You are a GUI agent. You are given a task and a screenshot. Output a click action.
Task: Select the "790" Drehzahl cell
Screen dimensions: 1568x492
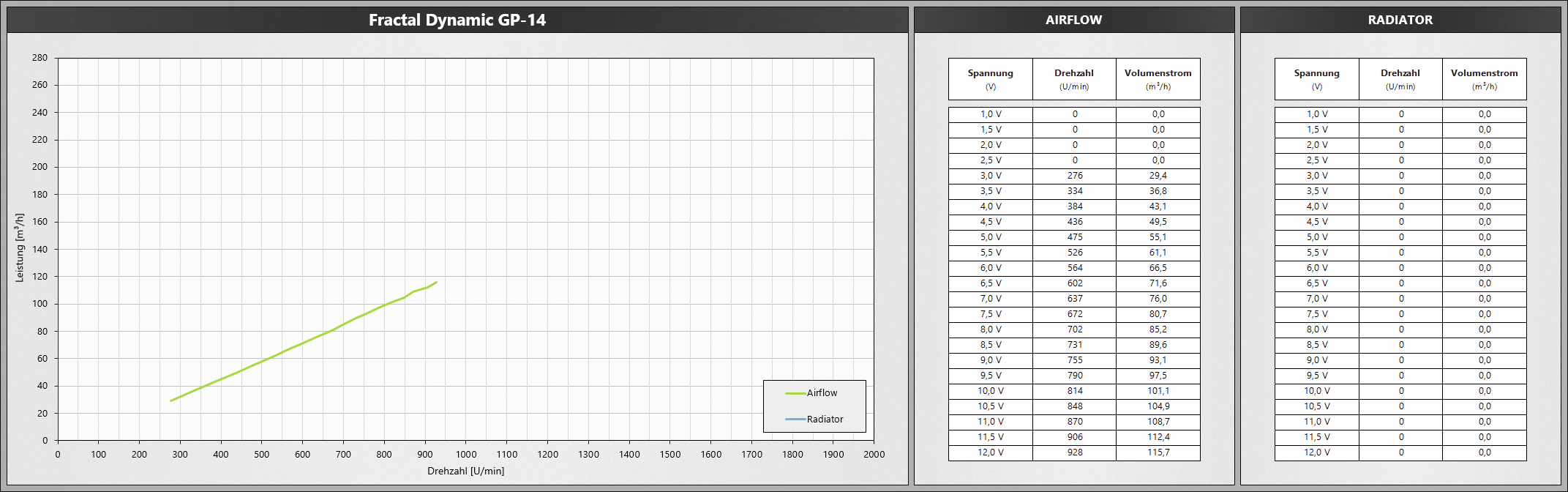pos(1074,376)
